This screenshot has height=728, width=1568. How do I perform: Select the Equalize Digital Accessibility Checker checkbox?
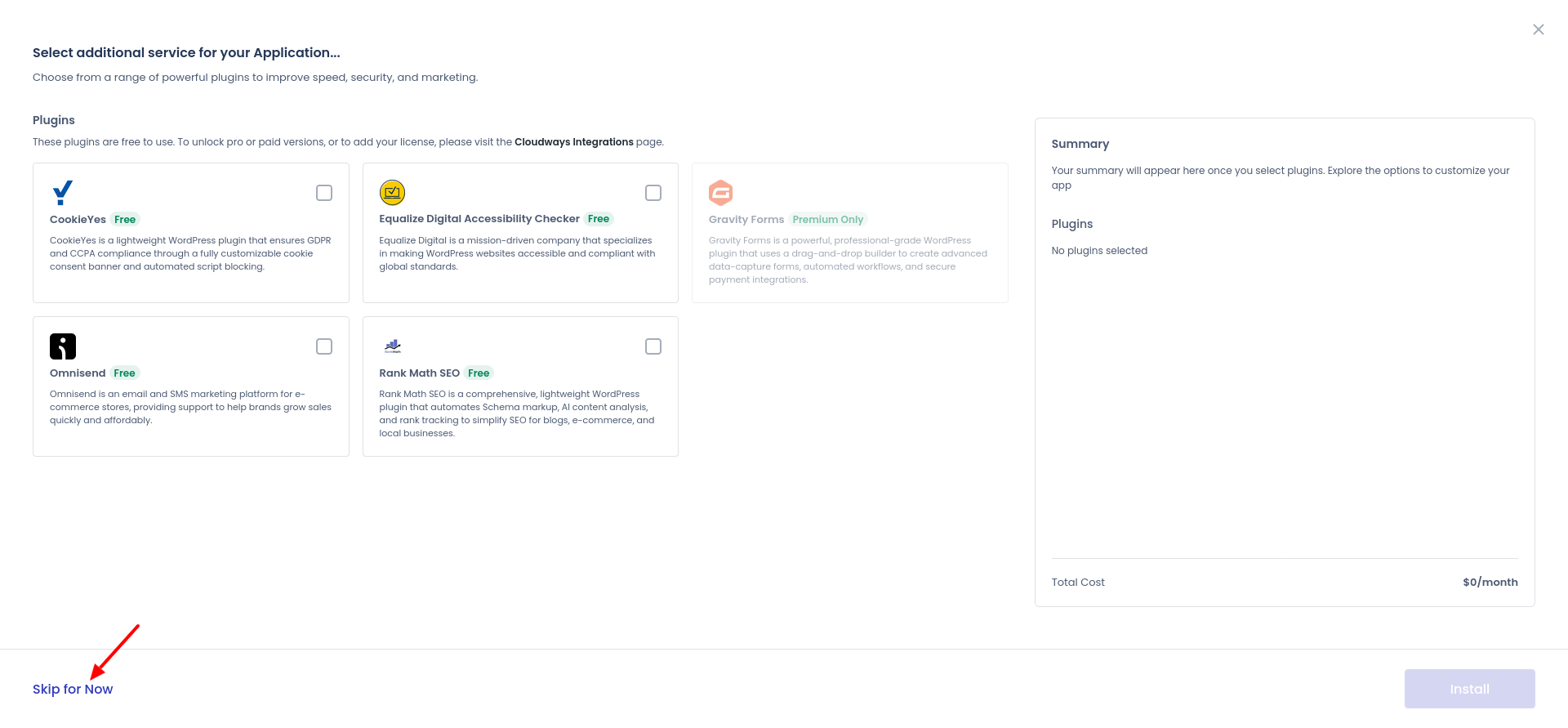click(653, 193)
